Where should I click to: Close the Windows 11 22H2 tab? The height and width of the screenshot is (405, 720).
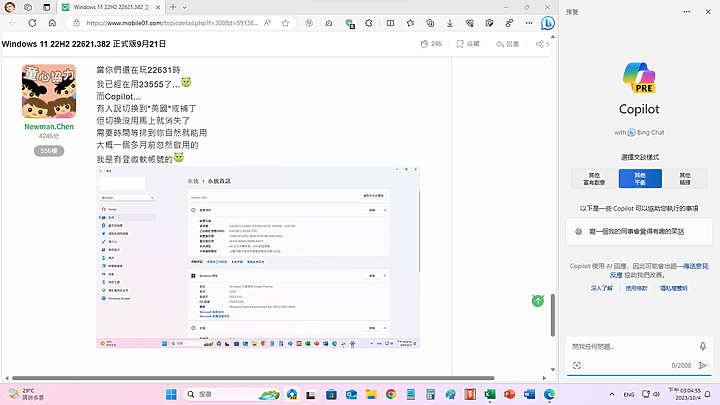tap(158, 7)
